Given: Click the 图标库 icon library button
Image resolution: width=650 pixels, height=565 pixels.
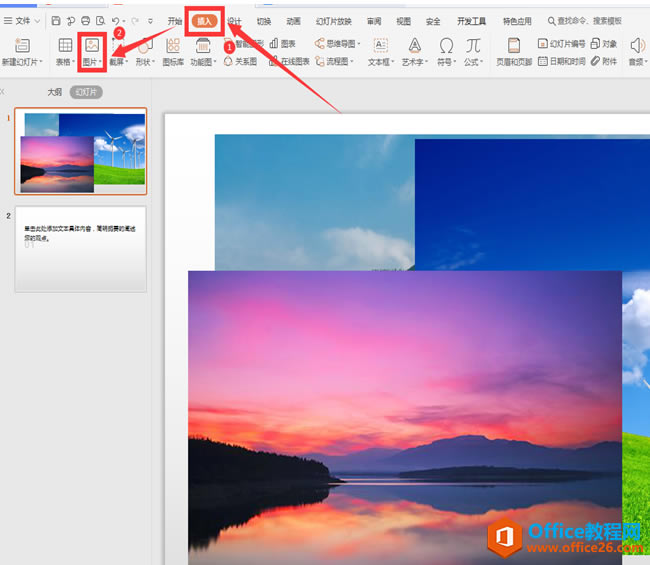Looking at the screenshot, I should click(x=173, y=51).
